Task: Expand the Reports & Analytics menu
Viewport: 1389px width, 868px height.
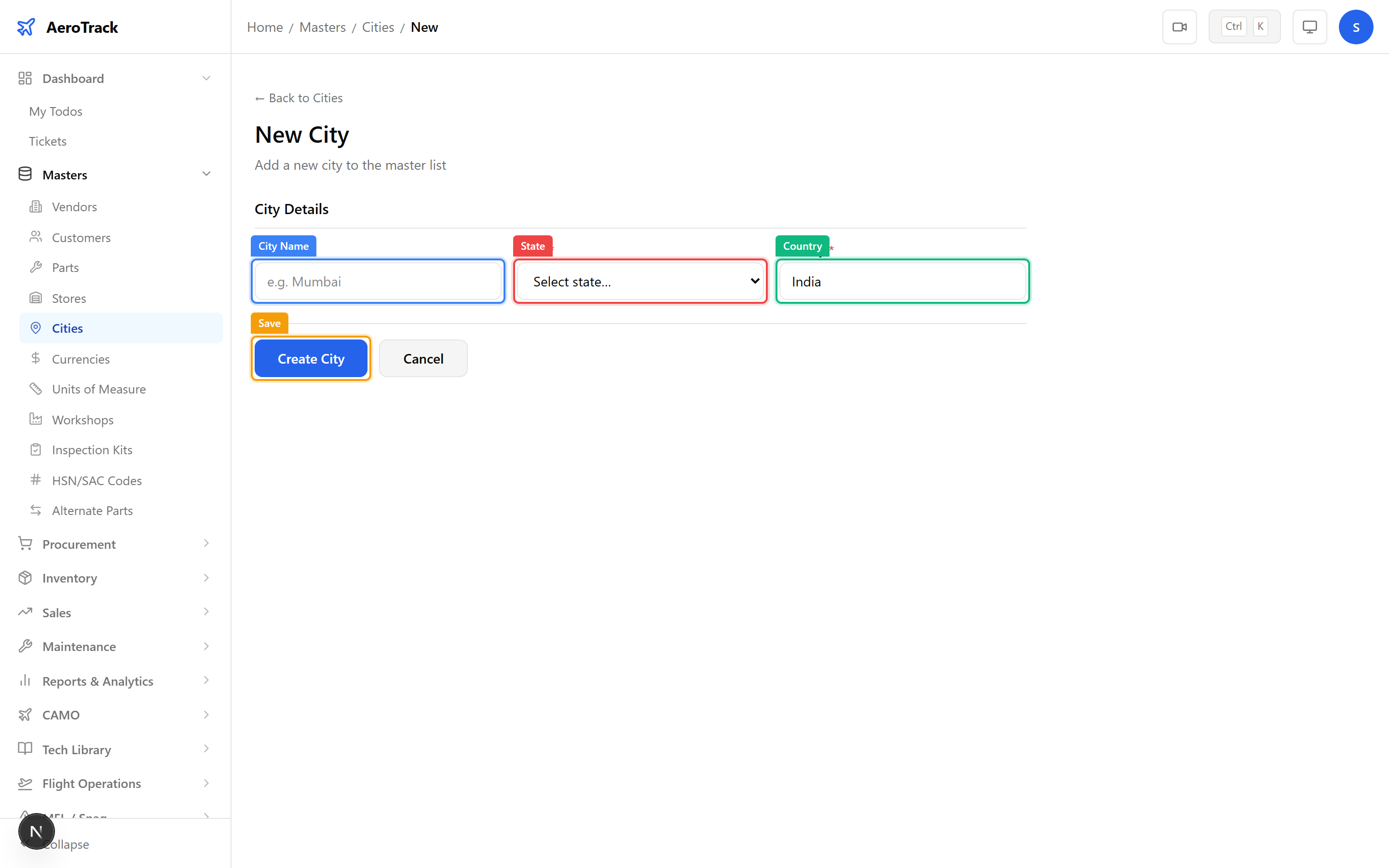Action: click(206, 681)
